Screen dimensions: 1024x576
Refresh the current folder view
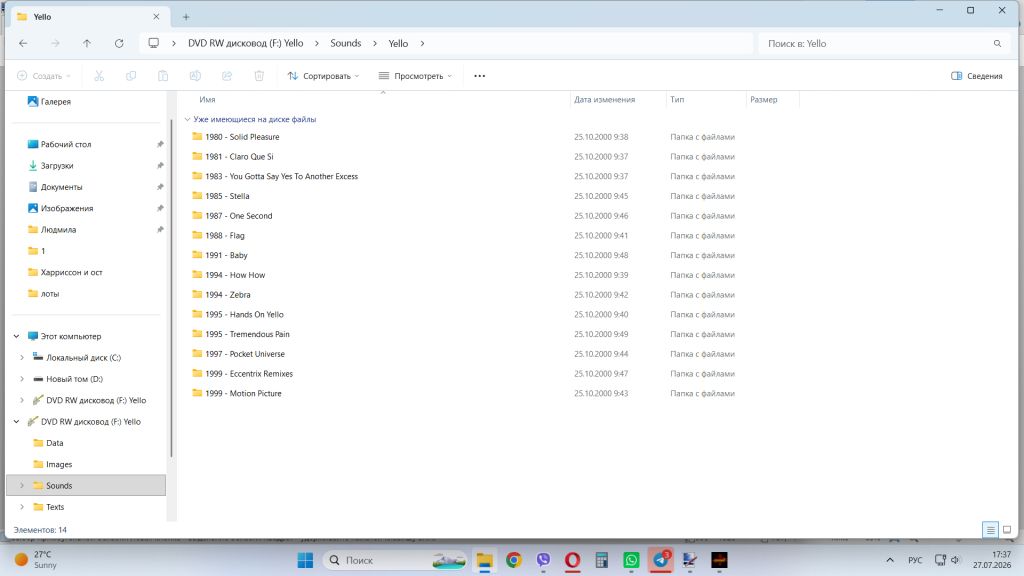click(x=119, y=43)
